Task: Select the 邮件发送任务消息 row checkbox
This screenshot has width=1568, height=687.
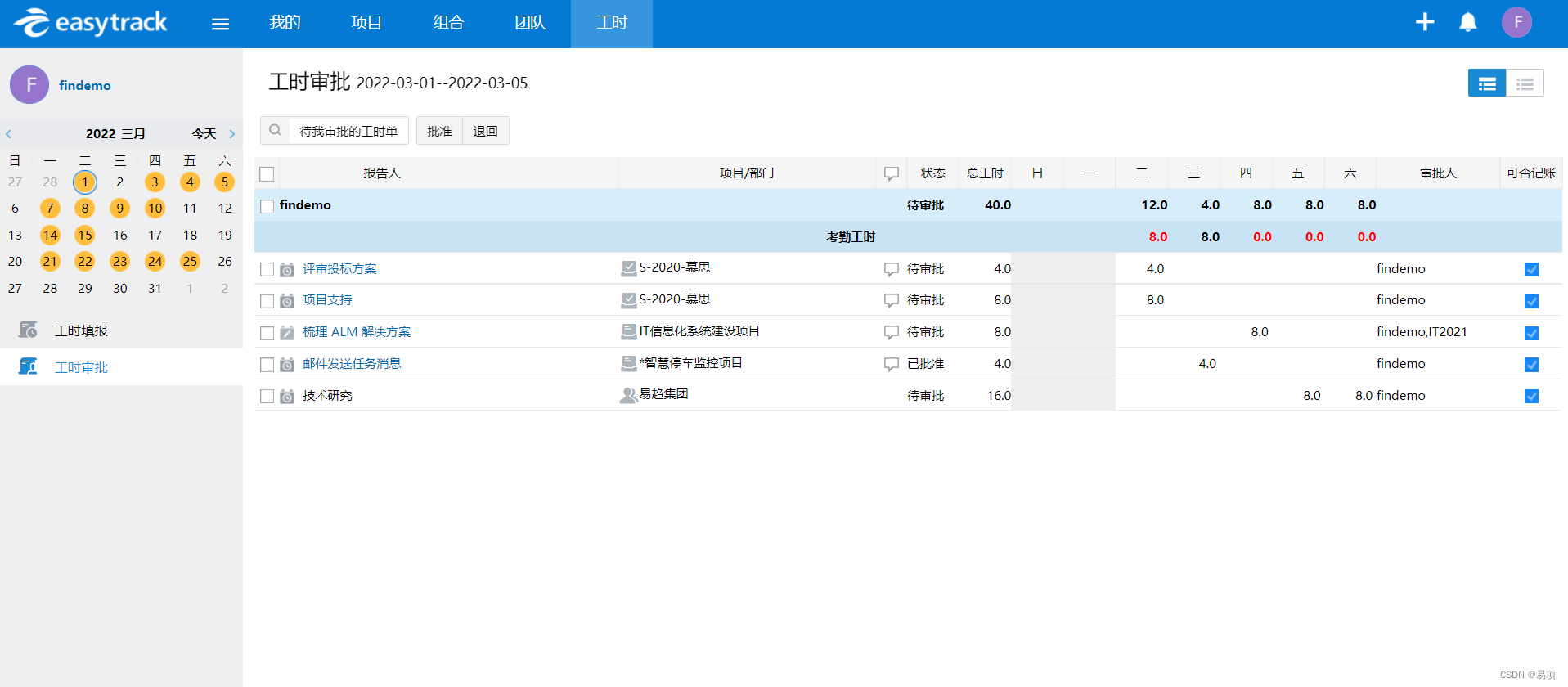Action: (267, 365)
